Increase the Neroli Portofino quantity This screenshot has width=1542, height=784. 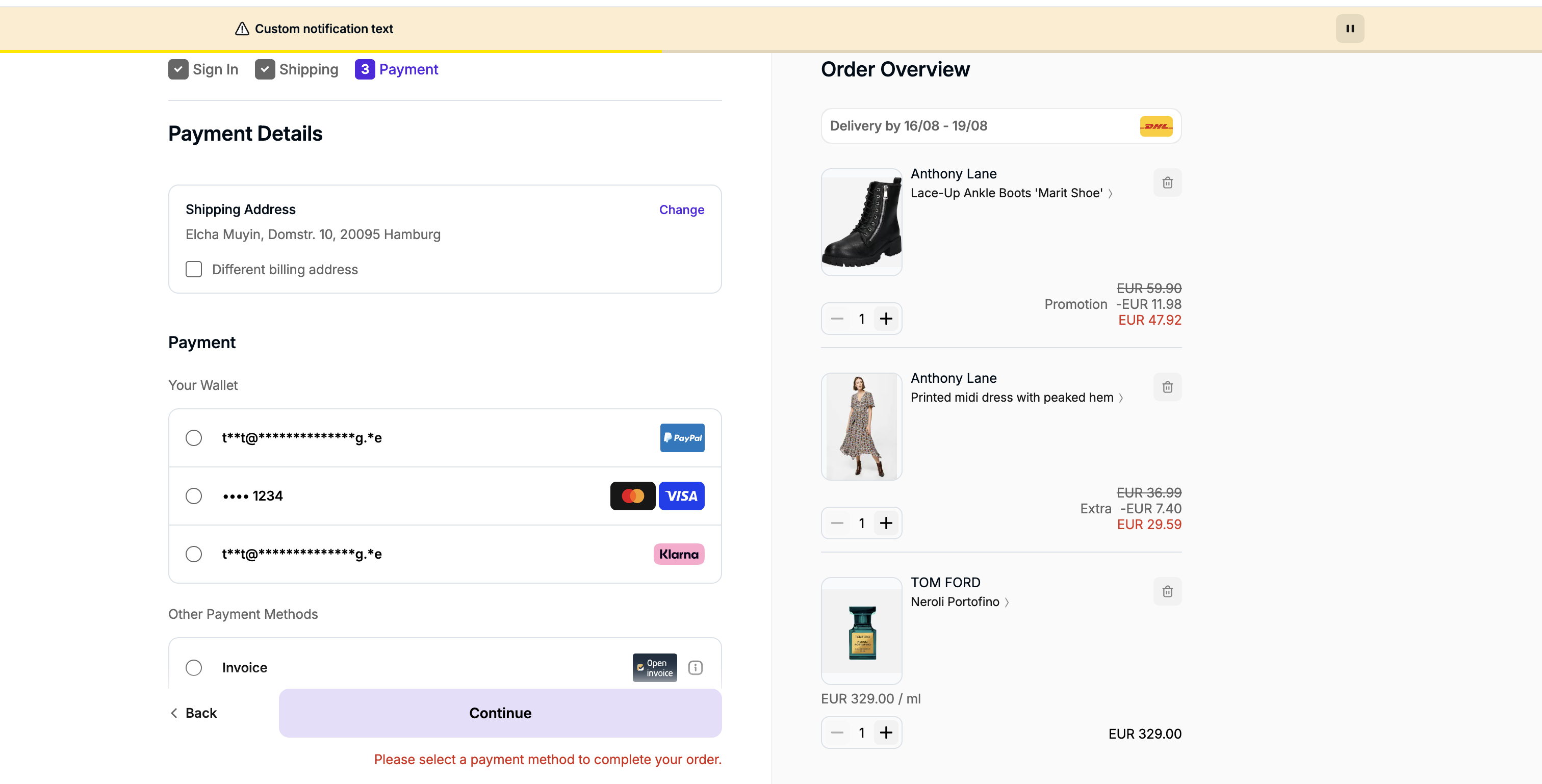point(886,733)
